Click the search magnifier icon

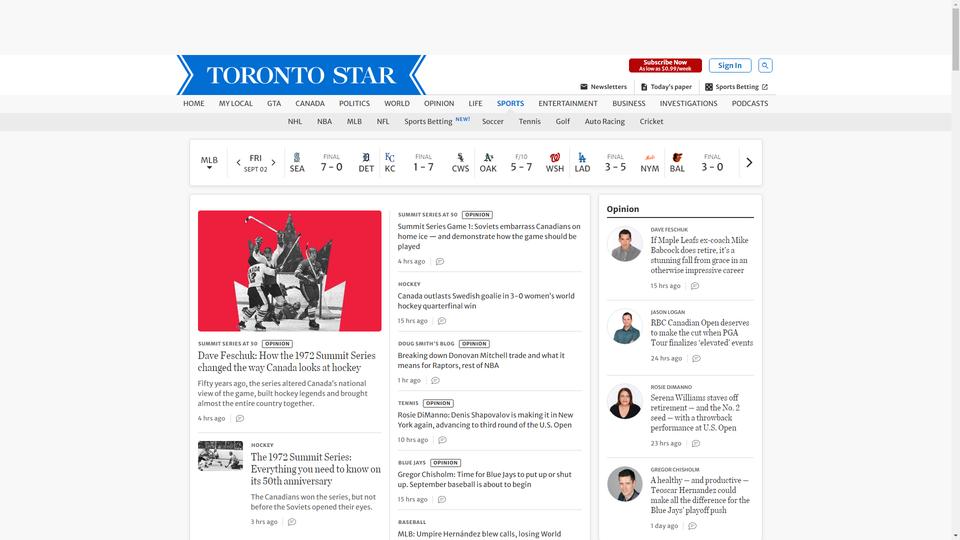click(765, 66)
